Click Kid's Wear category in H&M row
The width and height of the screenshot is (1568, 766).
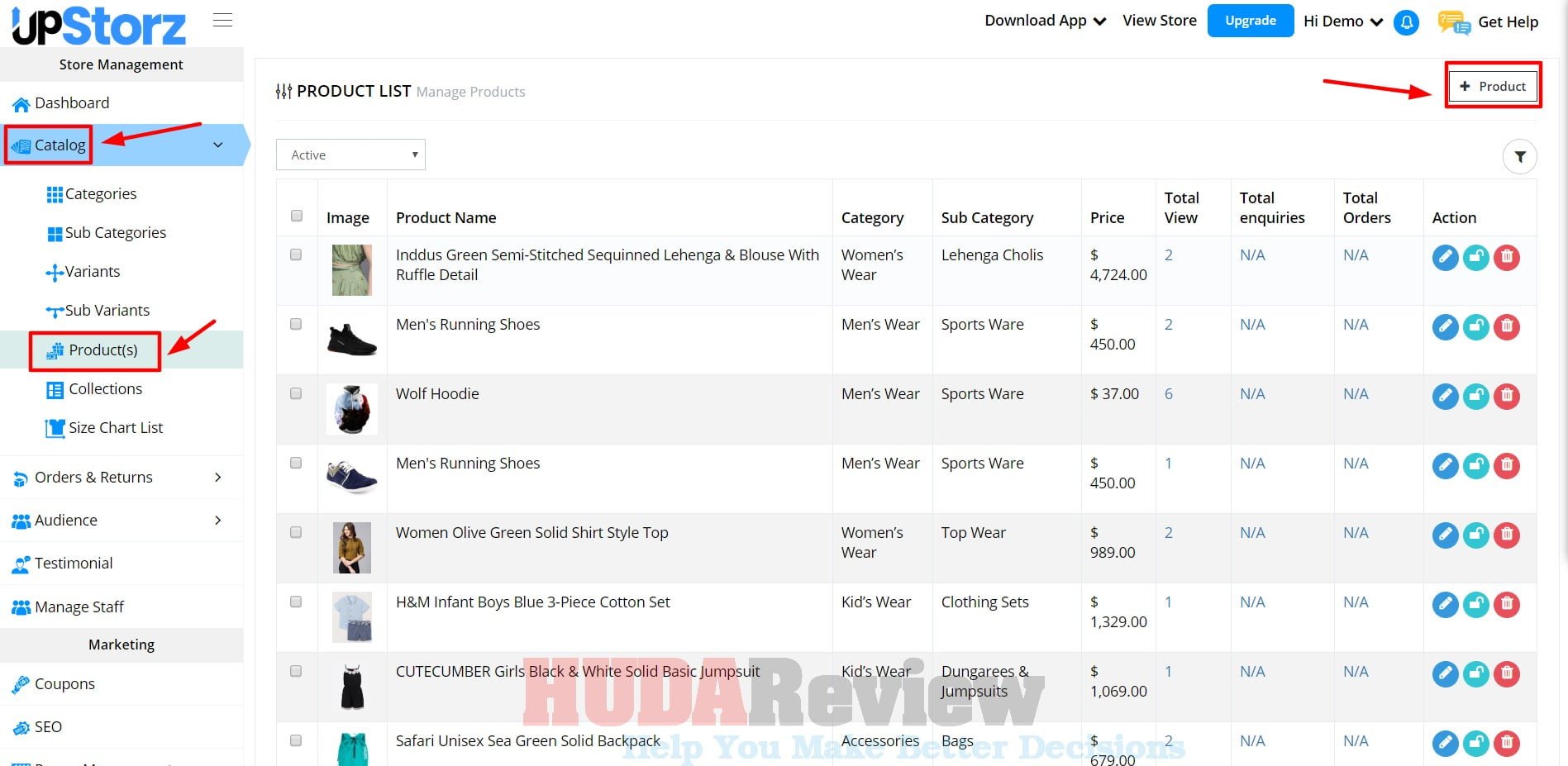coord(876,602)
